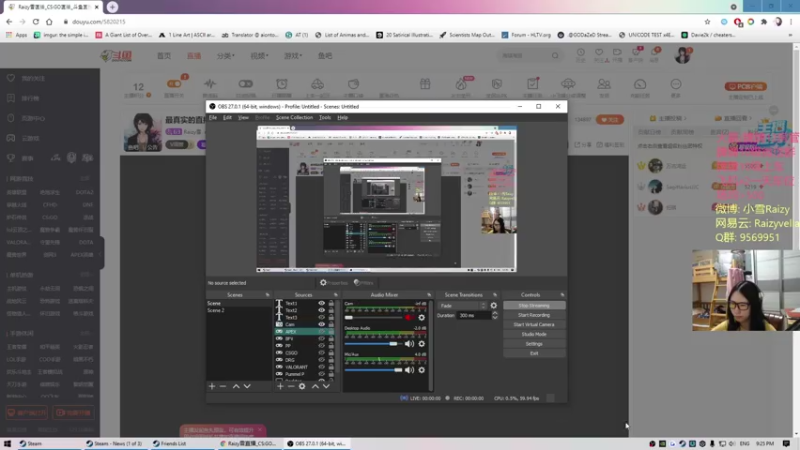Mute Mic/Aux with its speaker icon
Viewport: 800px width, 450px height.
click(409, 370)
